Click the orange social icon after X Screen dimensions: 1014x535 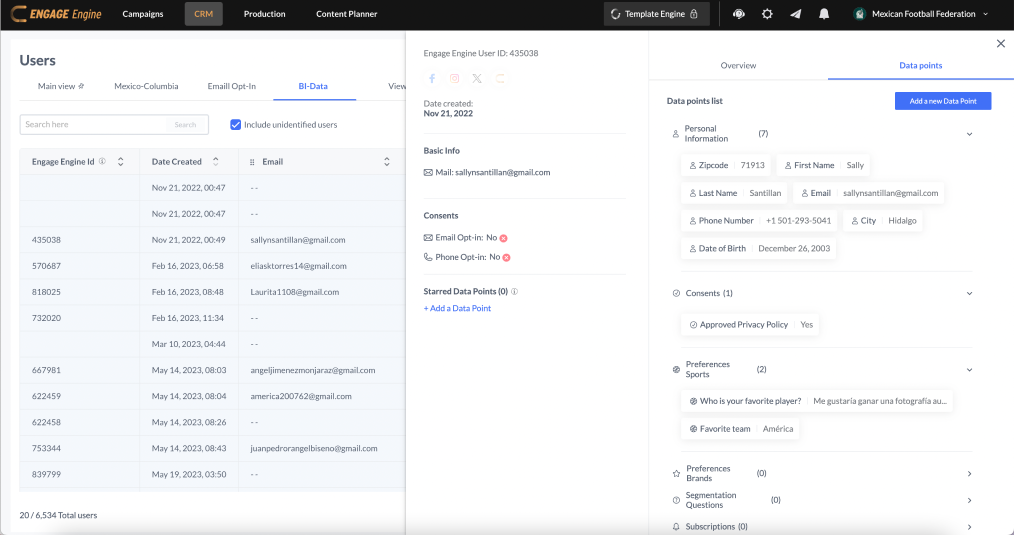click(x=500, y=78)
